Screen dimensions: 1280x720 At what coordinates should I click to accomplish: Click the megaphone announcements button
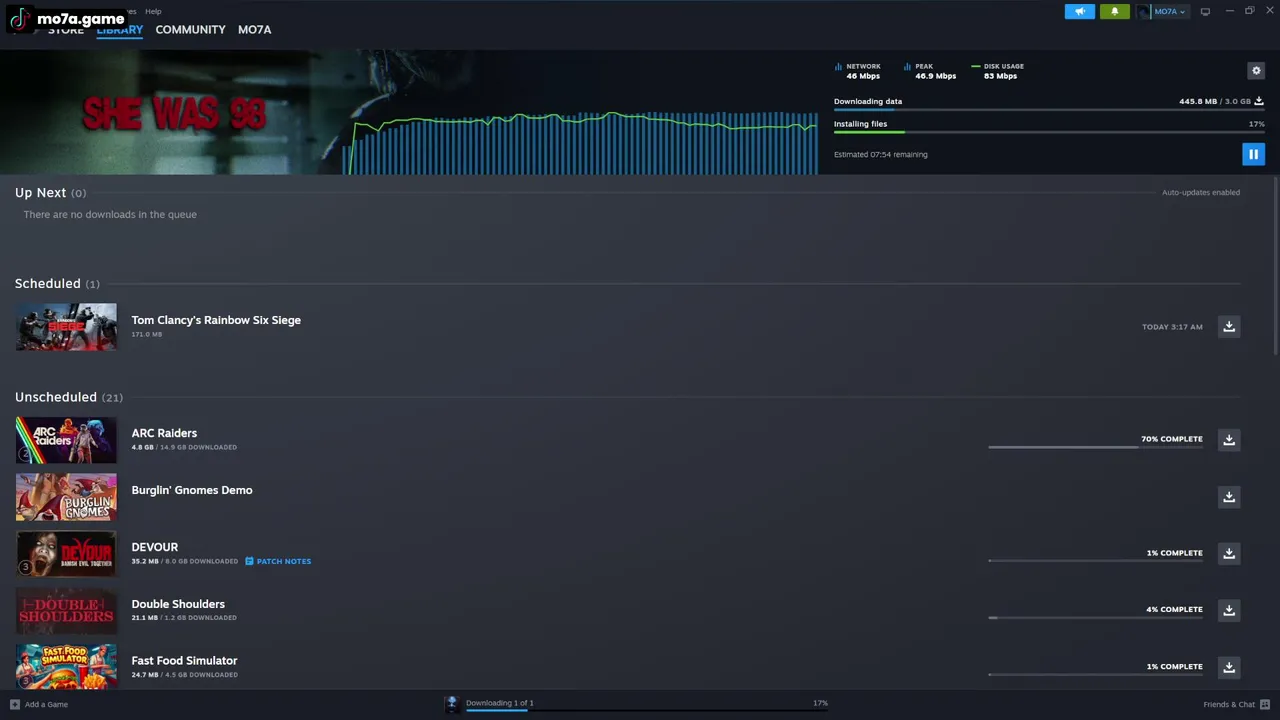(1080, 11)
